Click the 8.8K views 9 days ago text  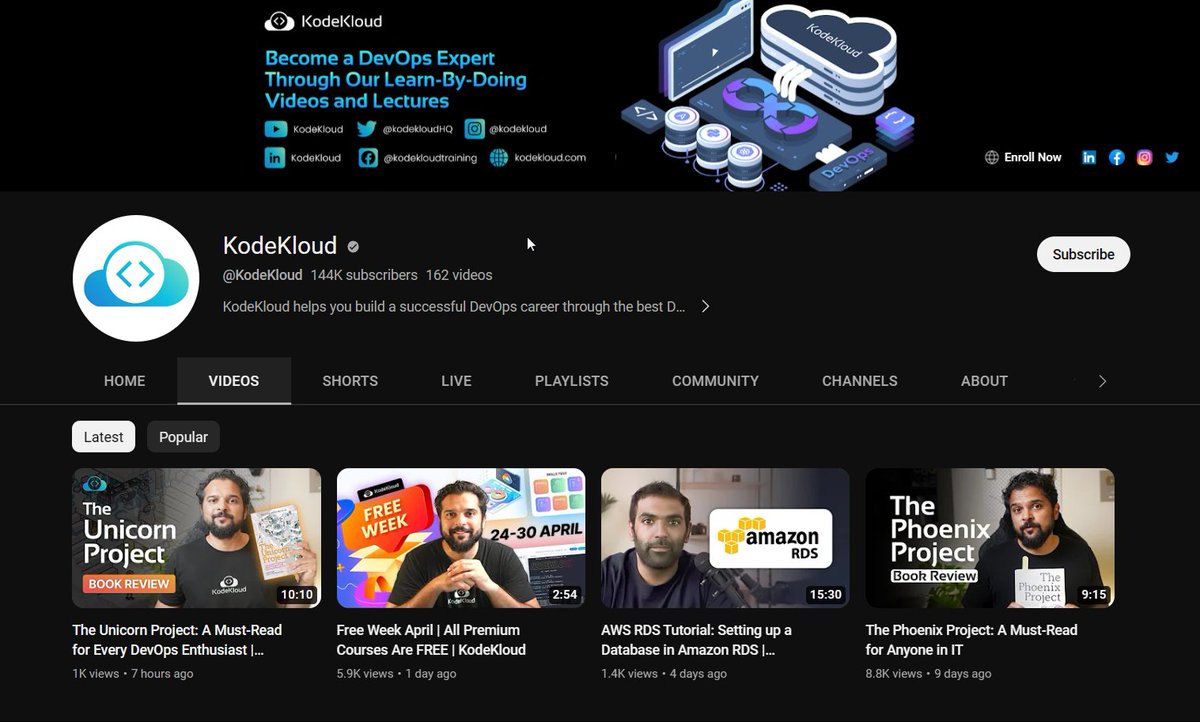click(x=929, y=674)
